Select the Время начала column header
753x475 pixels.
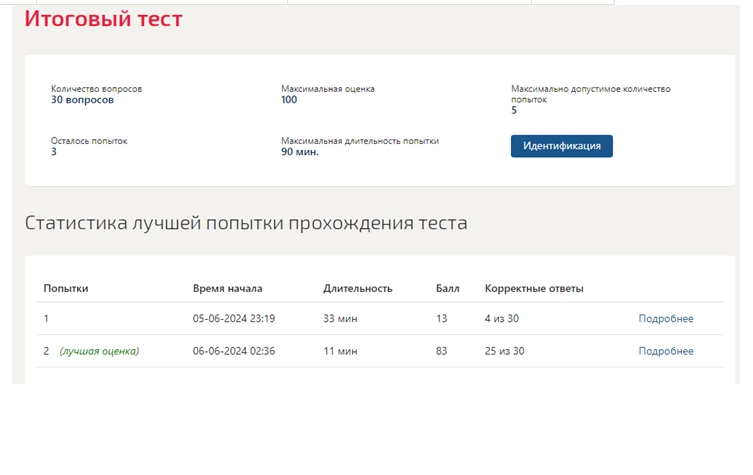click(x=228, y=289)
